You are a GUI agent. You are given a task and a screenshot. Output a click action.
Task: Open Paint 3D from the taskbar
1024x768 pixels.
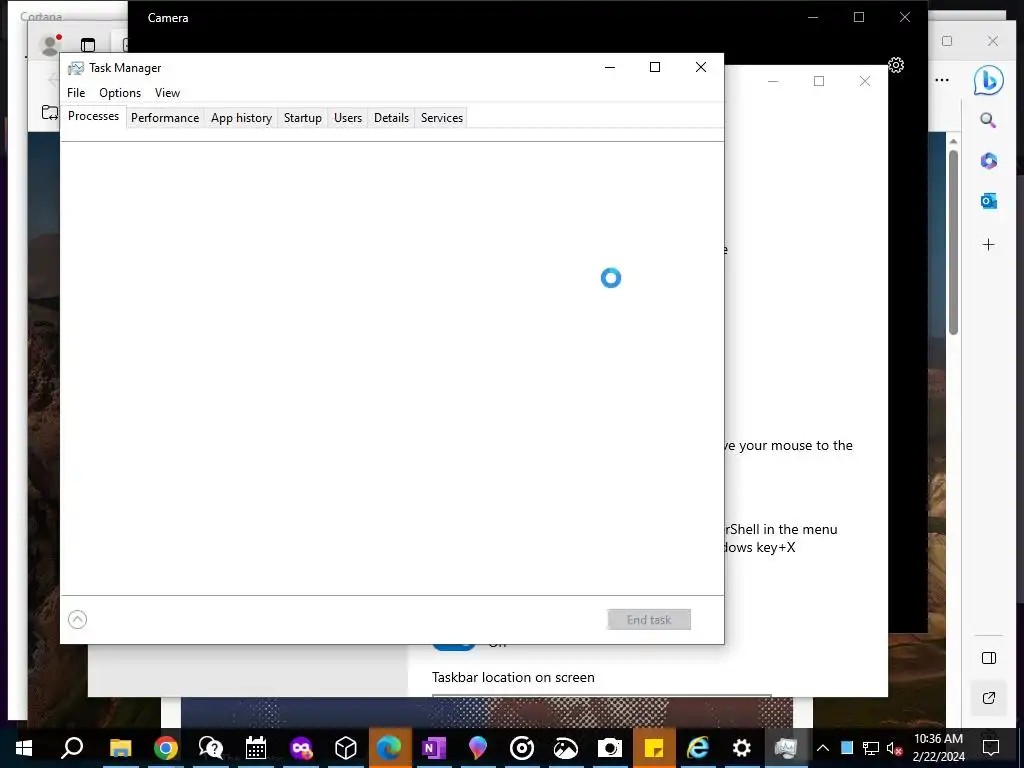click(x=477, y=748)
